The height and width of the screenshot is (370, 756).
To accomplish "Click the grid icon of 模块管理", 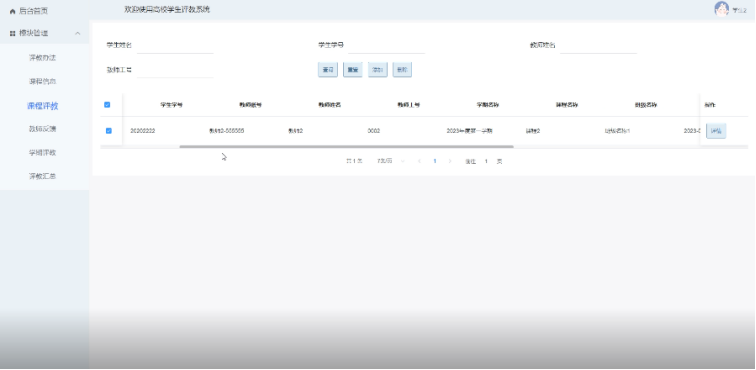I will pos(13,33).
